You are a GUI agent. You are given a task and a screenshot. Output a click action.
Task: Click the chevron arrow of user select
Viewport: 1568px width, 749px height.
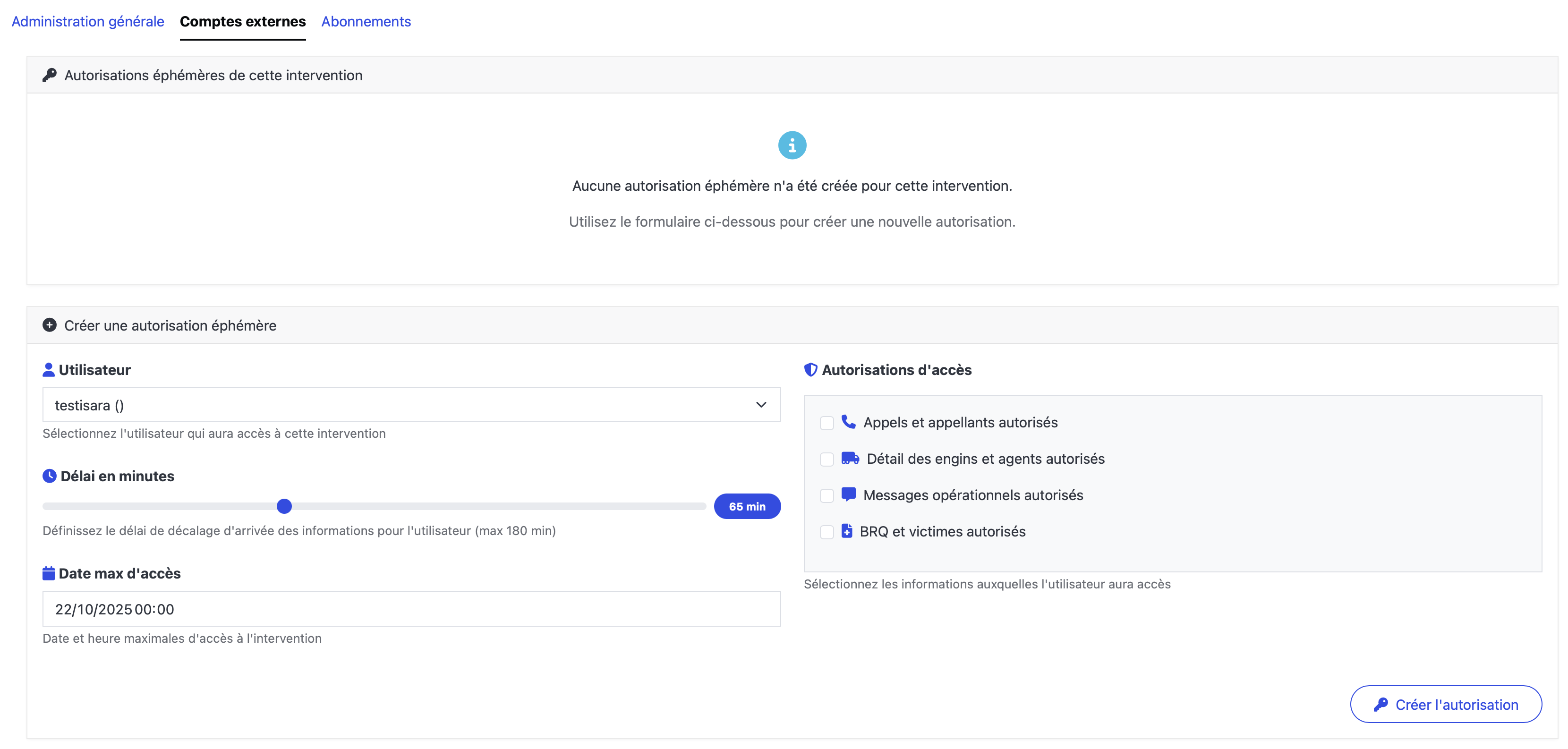761,405
